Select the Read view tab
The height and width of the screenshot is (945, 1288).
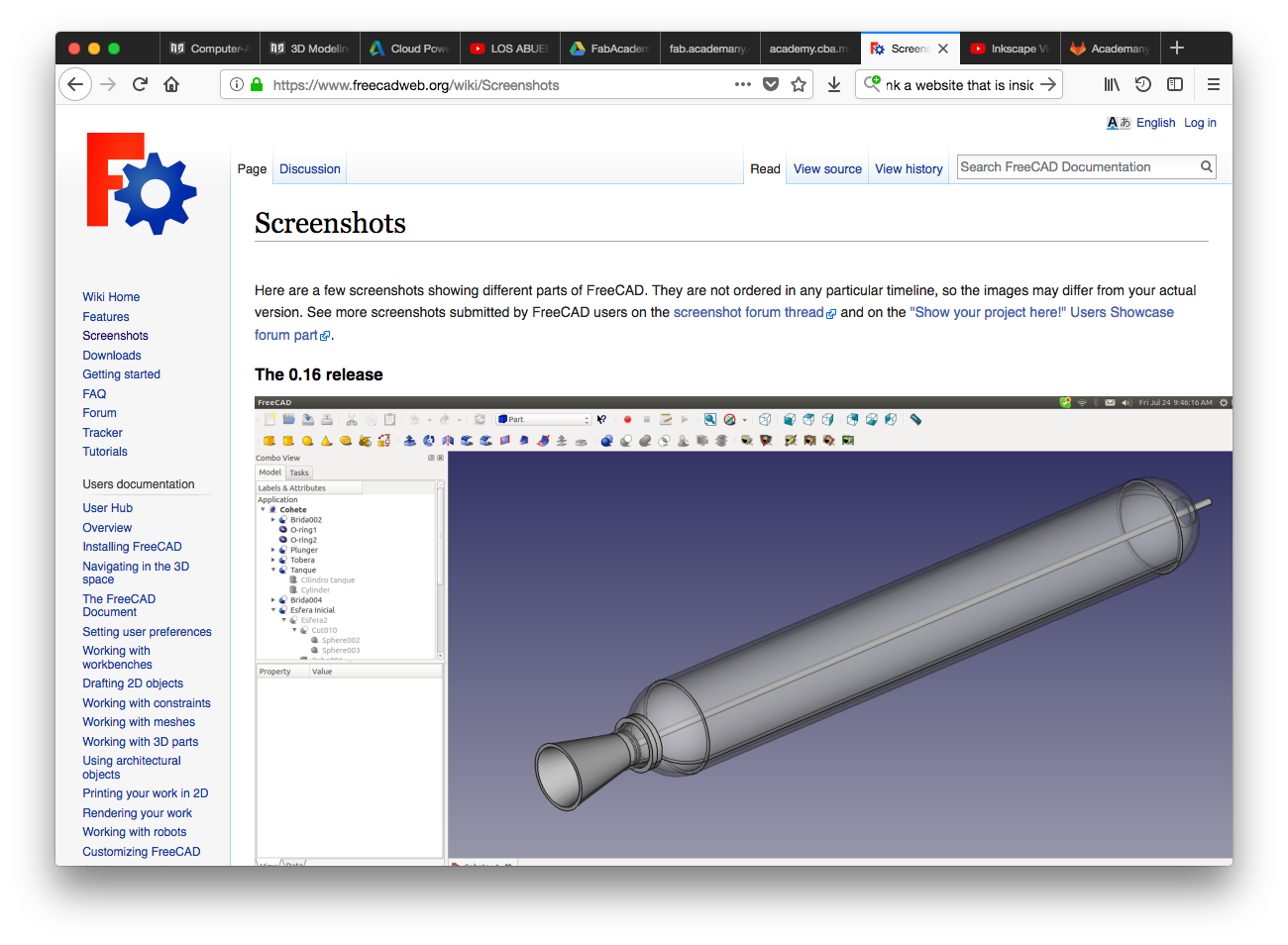(765, 169)
